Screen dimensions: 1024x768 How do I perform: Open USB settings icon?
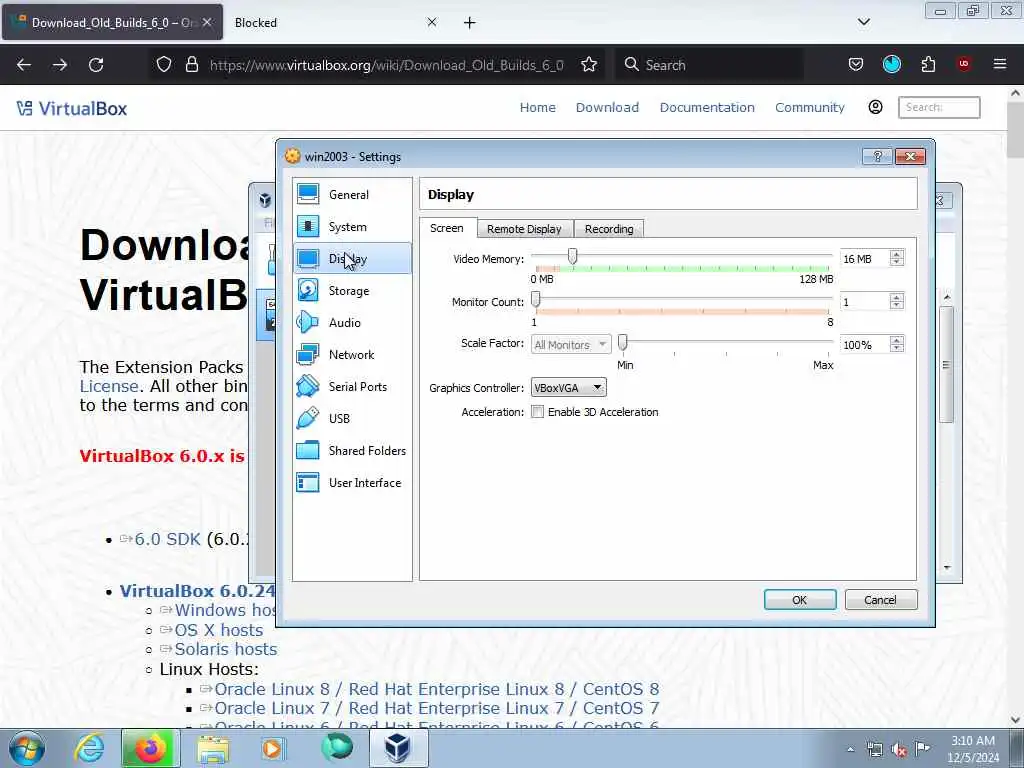308,418
